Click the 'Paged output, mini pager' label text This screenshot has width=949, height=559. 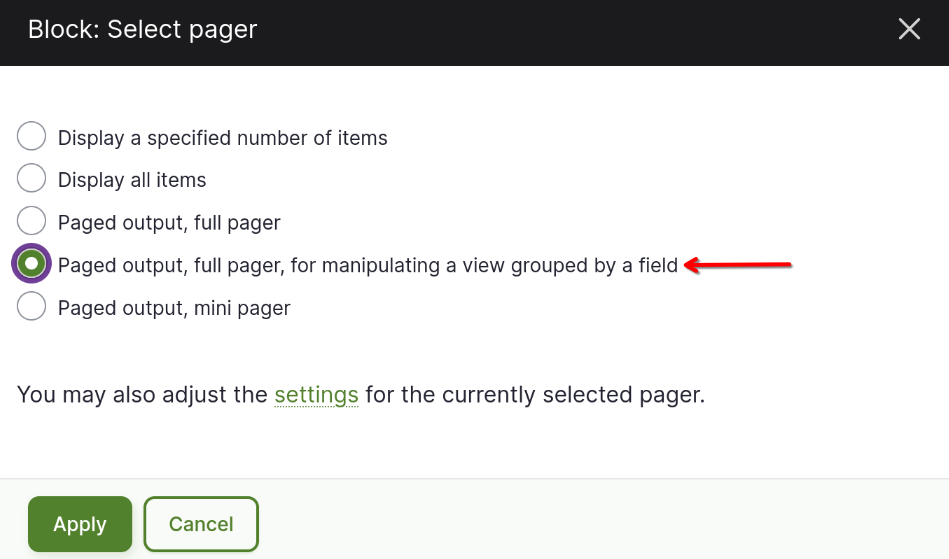pyautogui.click(x=174, y=309)
